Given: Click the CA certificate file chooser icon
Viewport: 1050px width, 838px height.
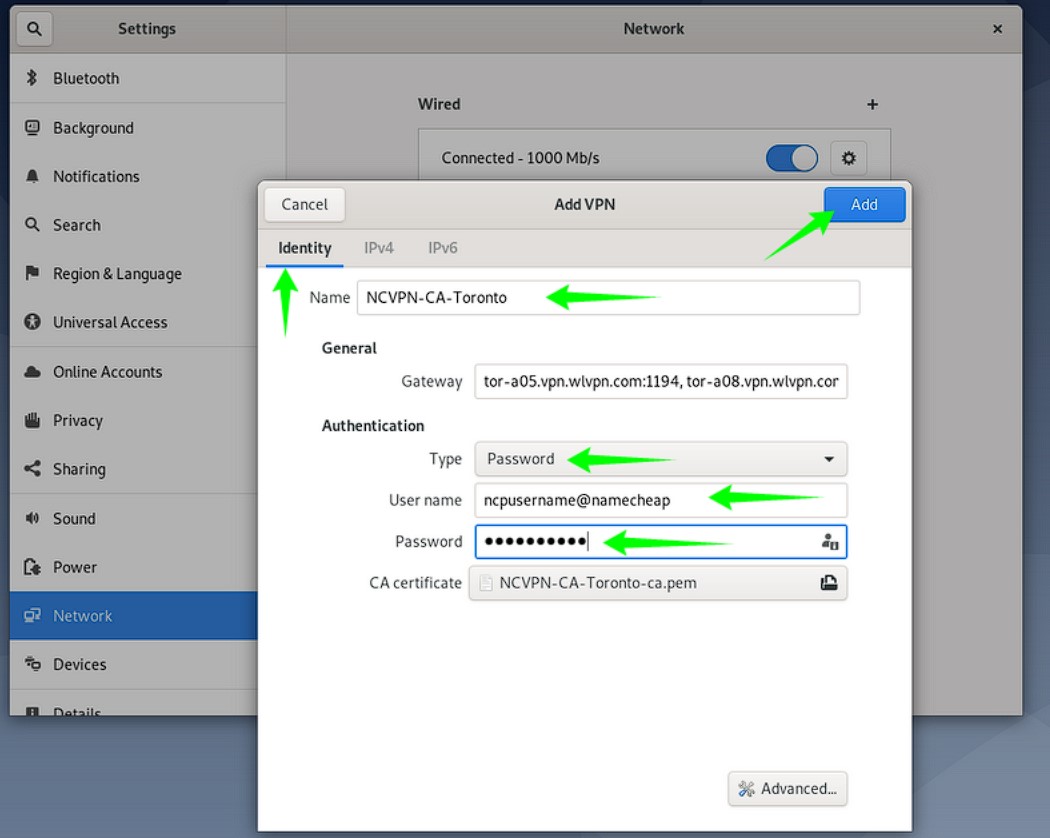Looking at the screenshot, I should pos(829,583).
